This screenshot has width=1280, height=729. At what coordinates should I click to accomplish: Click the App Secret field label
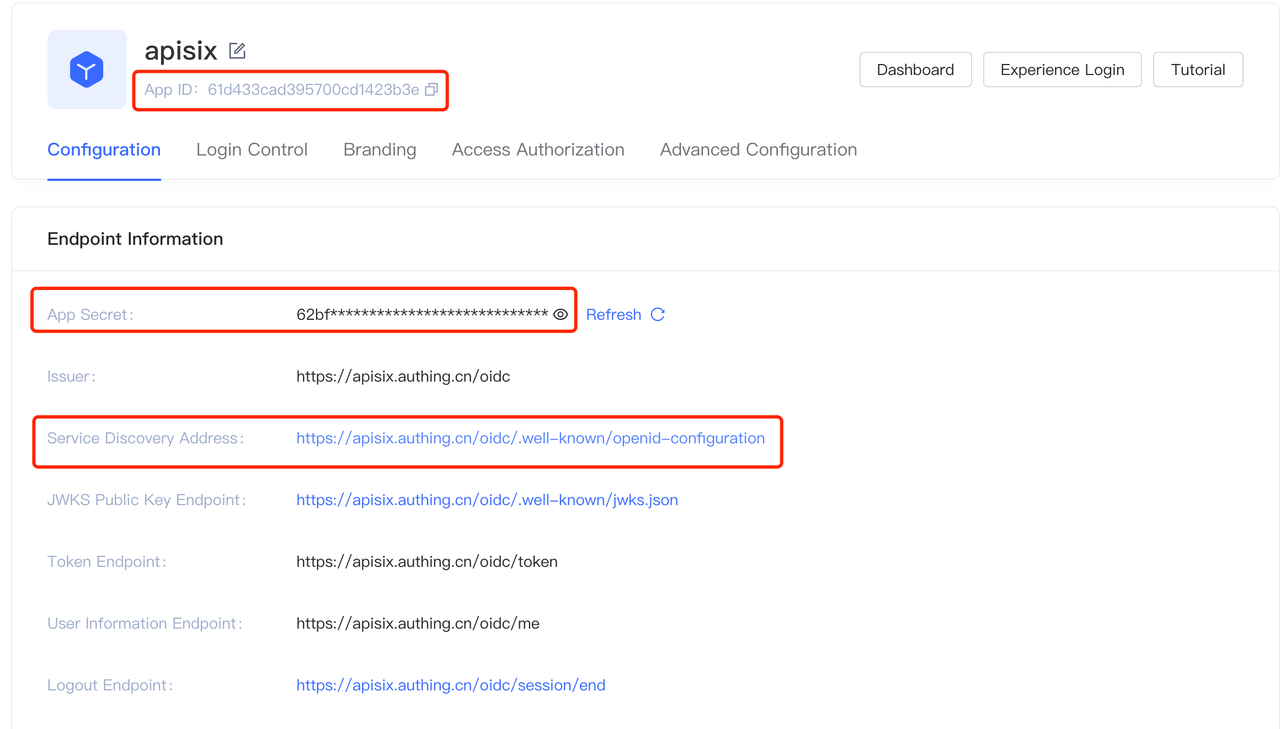(x=90, y=314)
